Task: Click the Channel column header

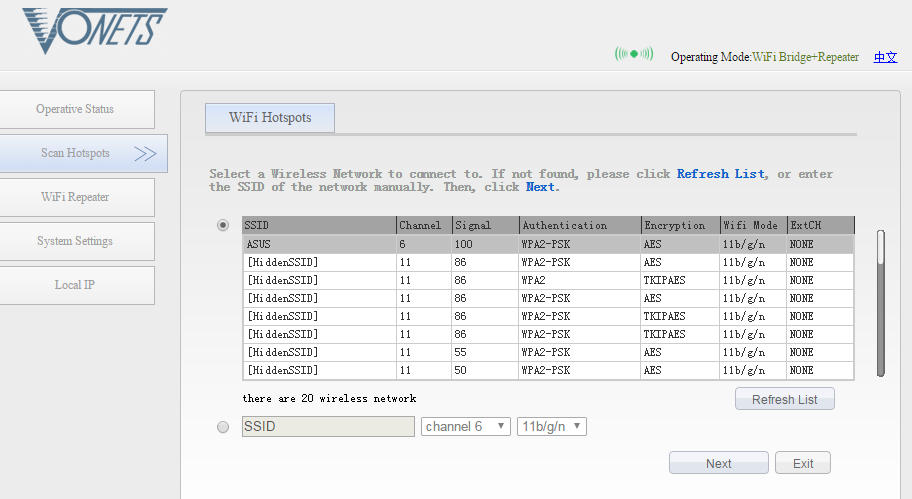Action: [x=424, y=225]
